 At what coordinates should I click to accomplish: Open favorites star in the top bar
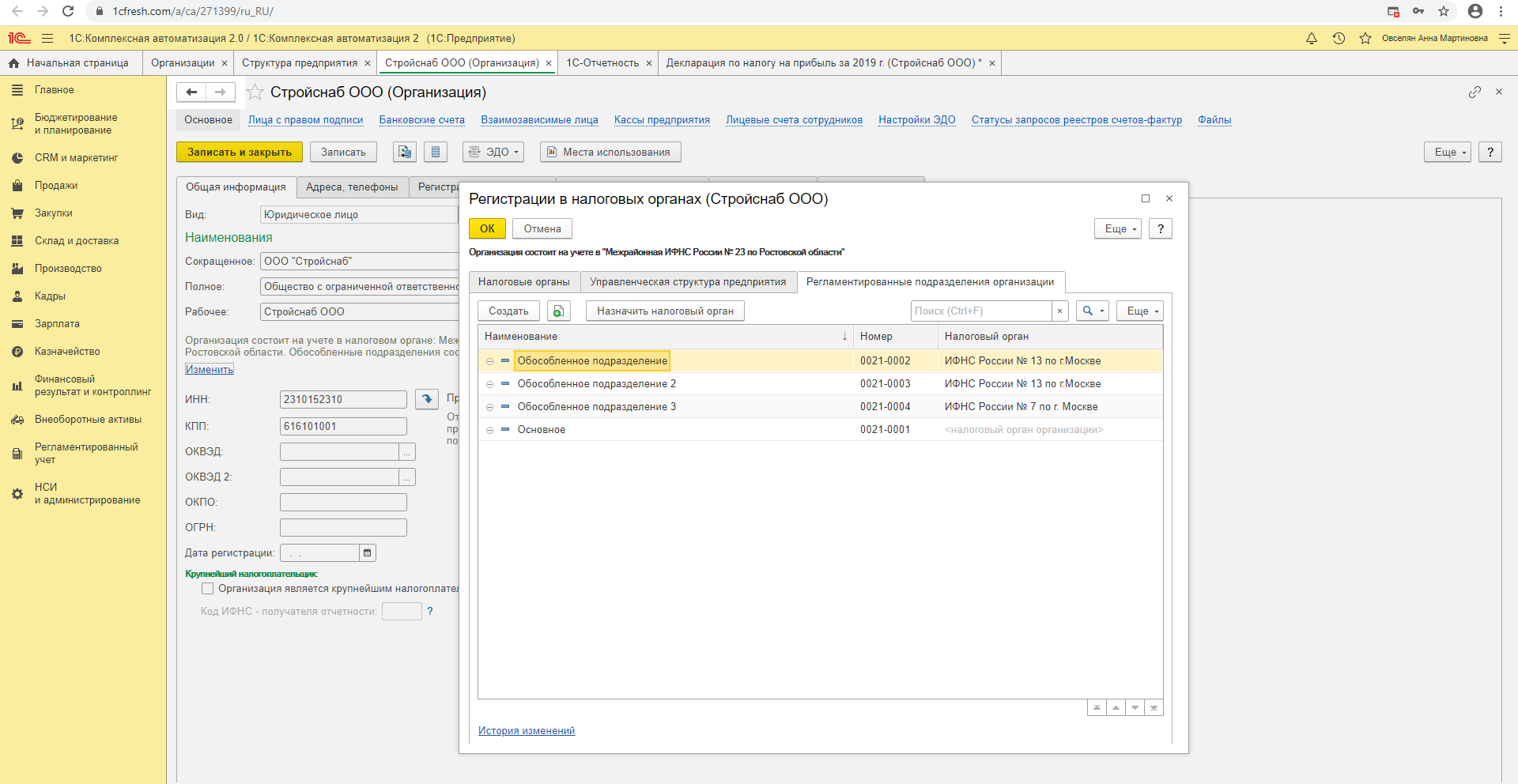1365,38
